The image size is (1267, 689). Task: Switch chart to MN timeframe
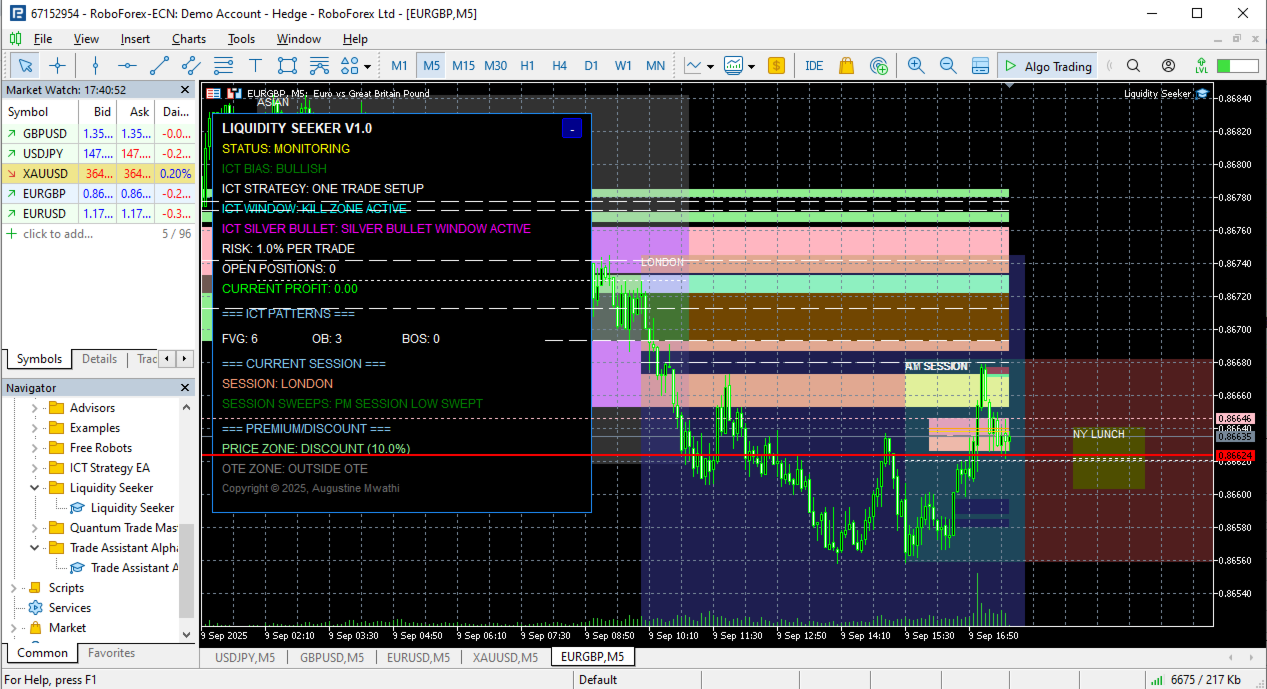655,66
